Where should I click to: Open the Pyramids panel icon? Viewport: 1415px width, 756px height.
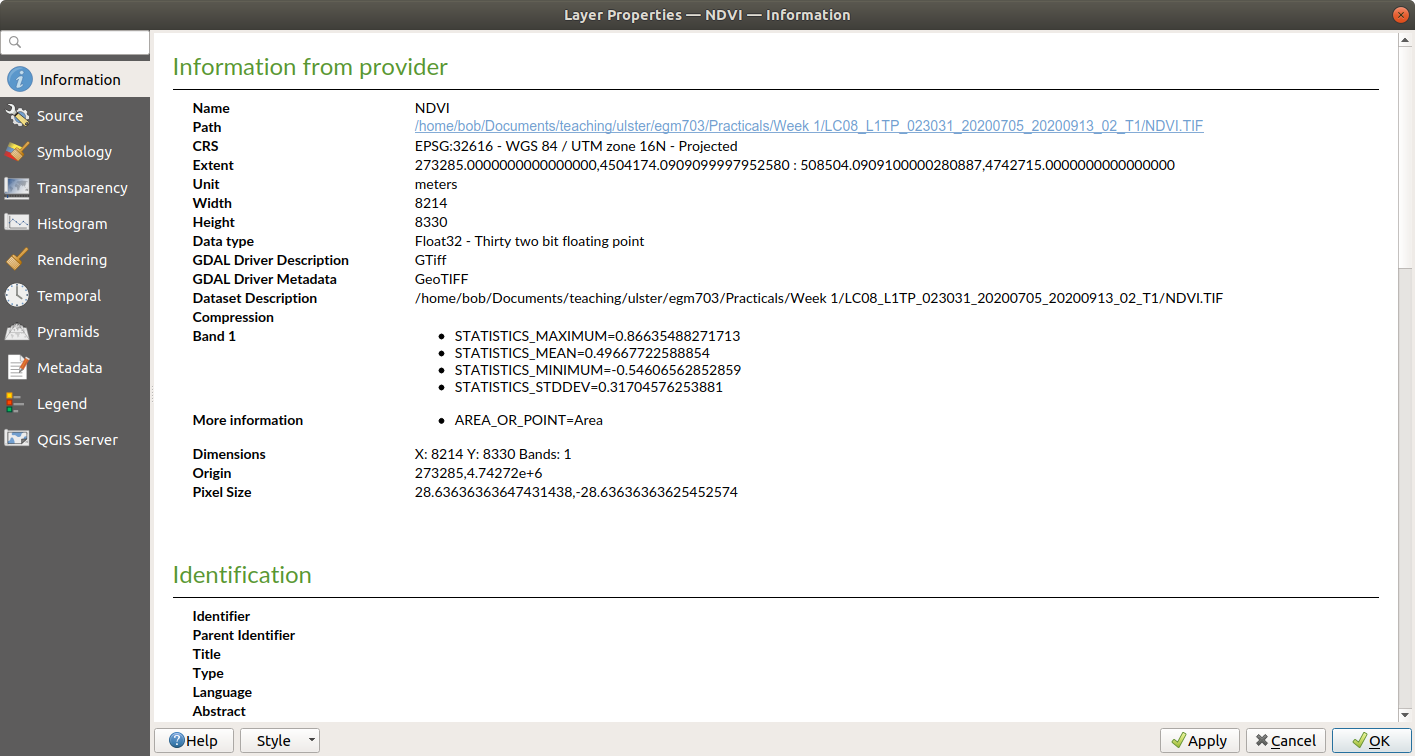click(17, 332)
